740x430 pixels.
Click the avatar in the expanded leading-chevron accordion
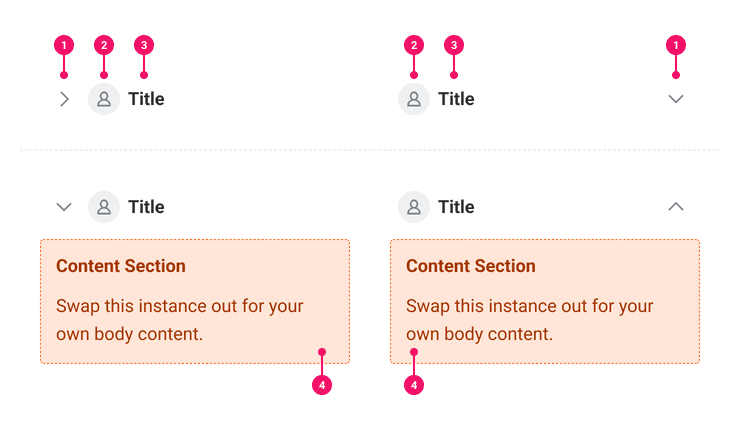coord(104,207)
